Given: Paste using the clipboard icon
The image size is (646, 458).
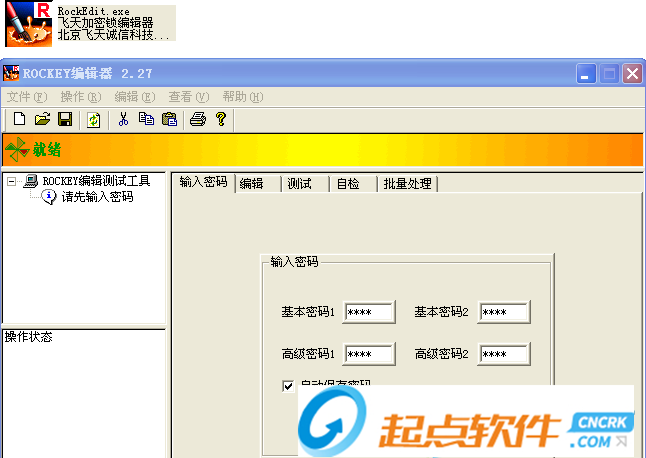Looking at the screenshot, I should tap(169, 119).
